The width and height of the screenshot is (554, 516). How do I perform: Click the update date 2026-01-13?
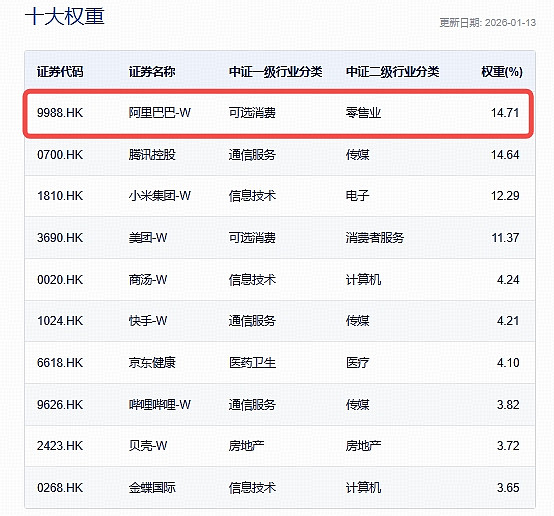click(x=510, y=23)
